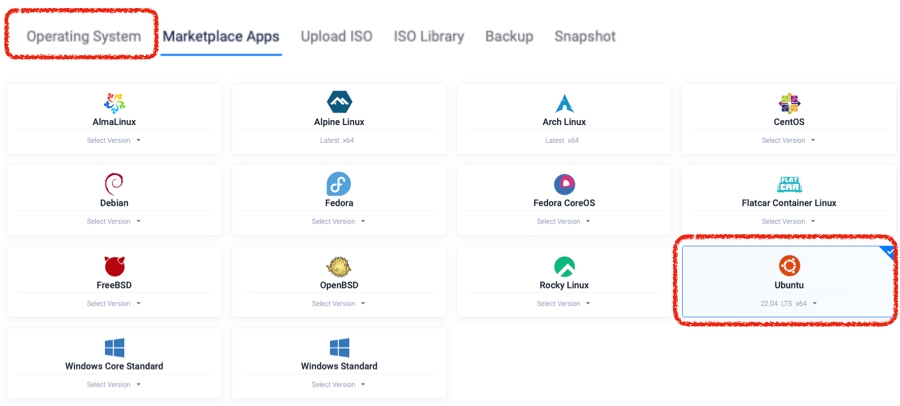
Task: Open Fedora CoreOS Select Version dropdown
Action: click(x=564, y=221)
